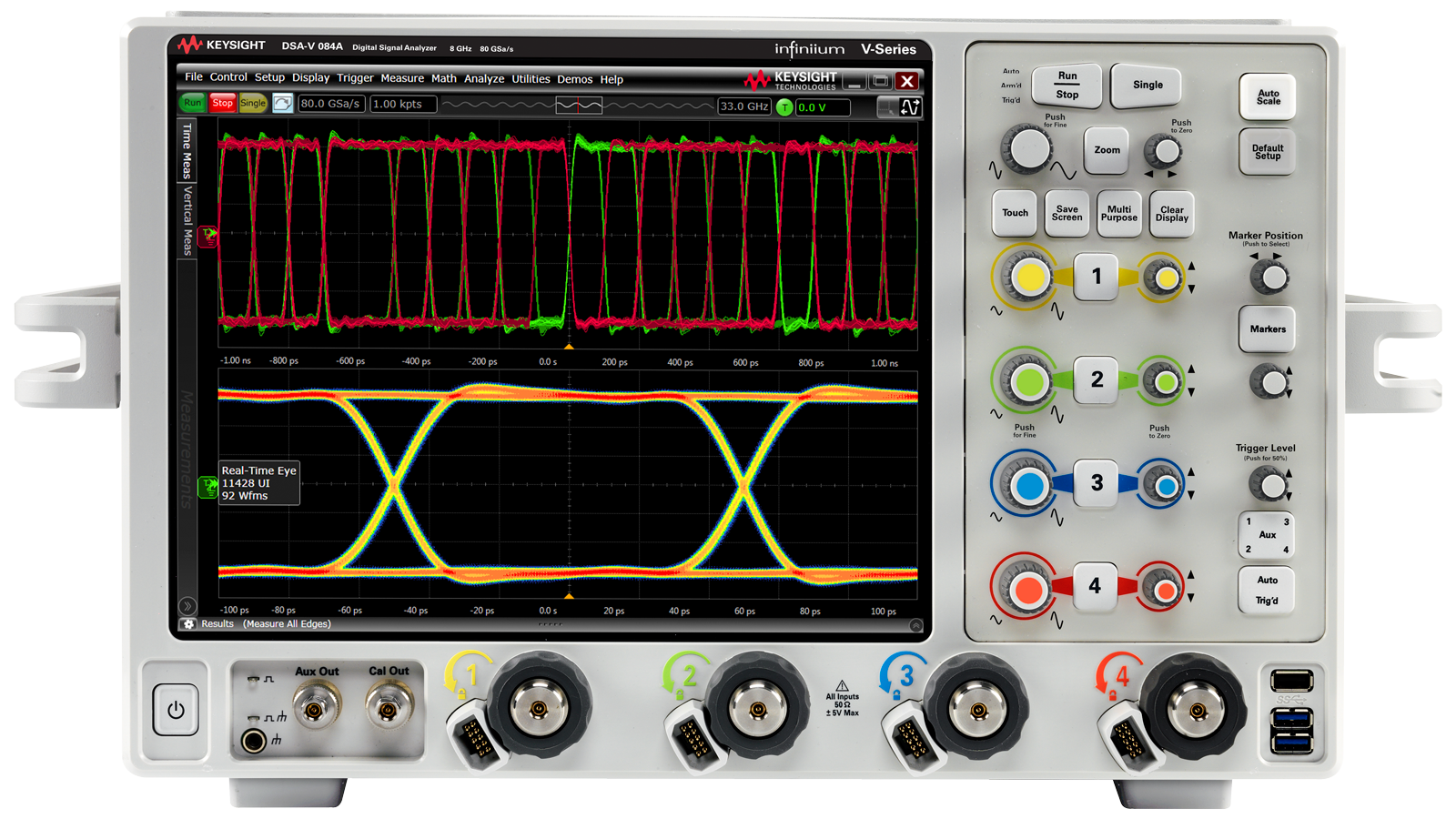This screenshot has width=1456, height=819.
Task: Click the green trigger T indicator
Action: [x=784, y=107]
